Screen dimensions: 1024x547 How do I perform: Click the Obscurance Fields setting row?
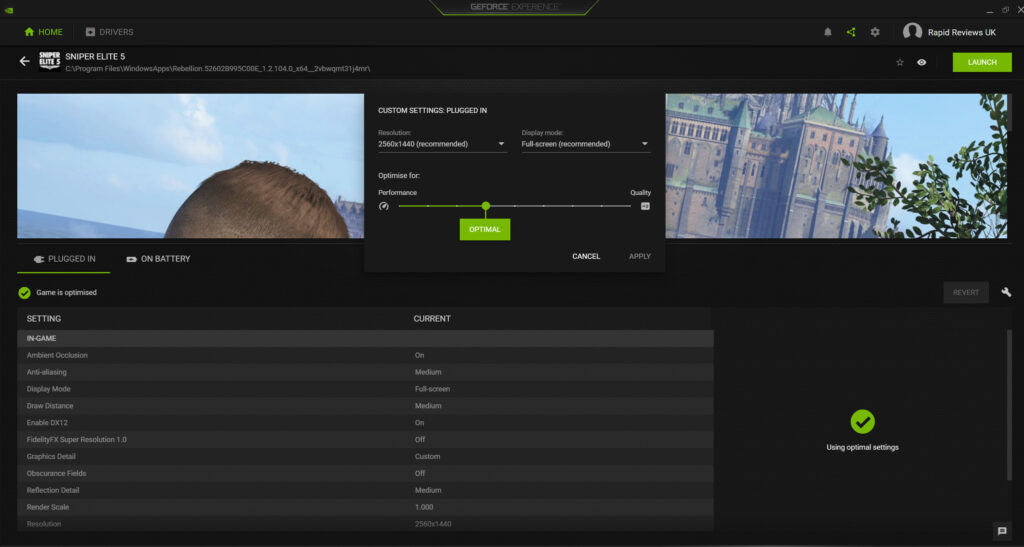coord(365,473)
